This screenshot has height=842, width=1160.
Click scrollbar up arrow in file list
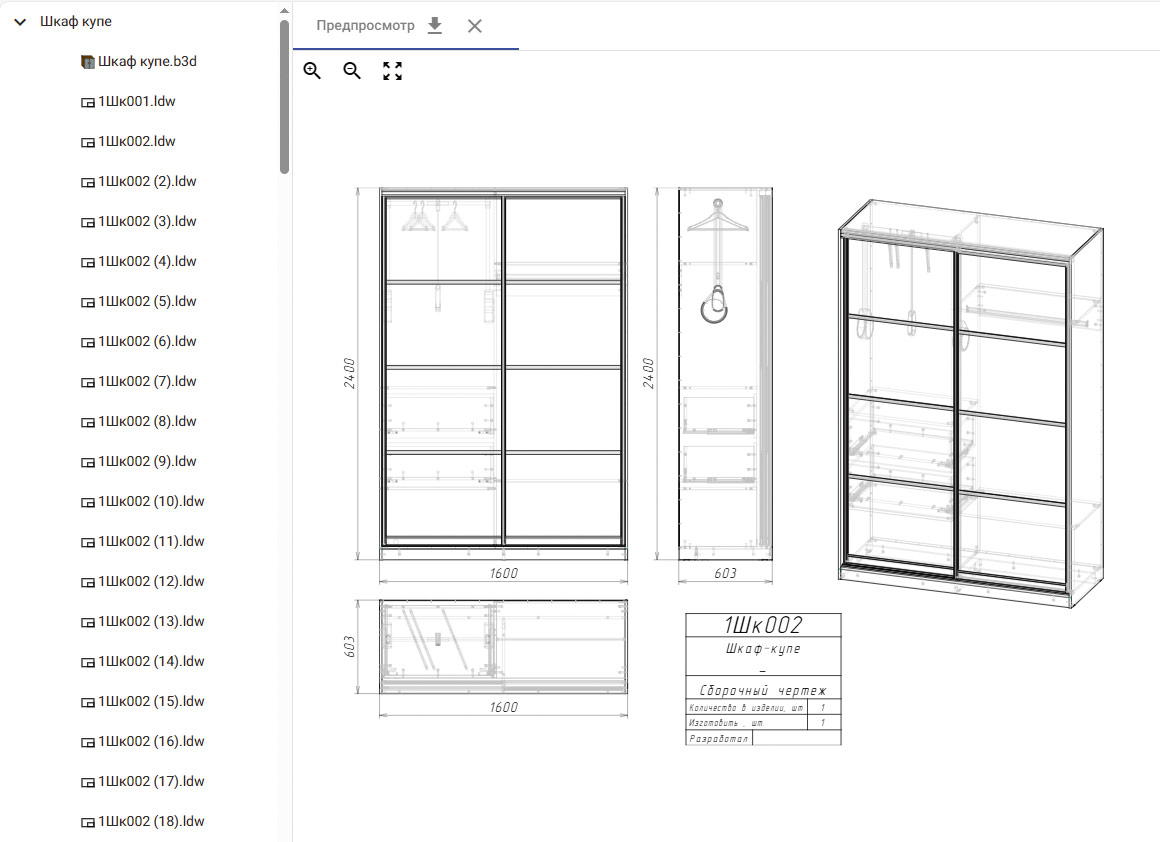(284, 11)
